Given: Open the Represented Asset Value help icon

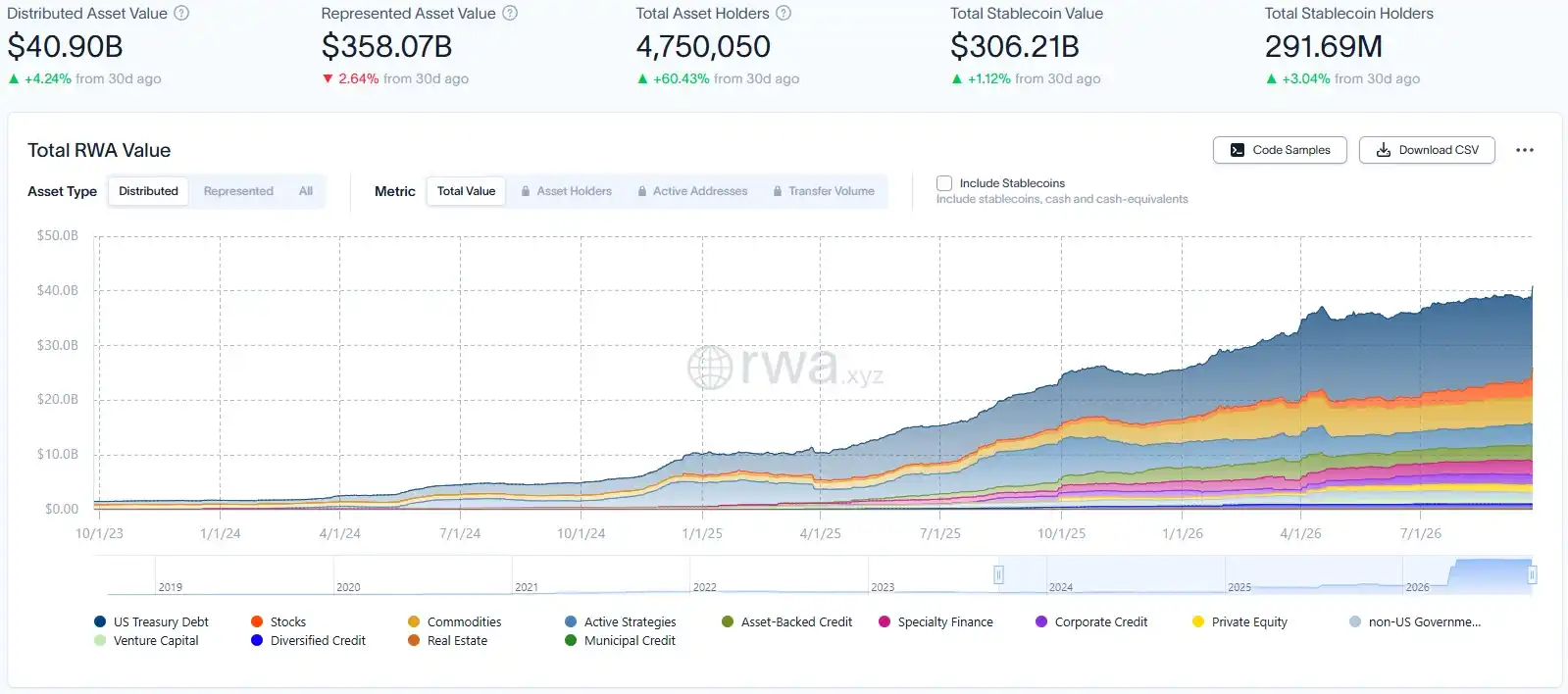Looking at the screenshot, I should 510,14.
